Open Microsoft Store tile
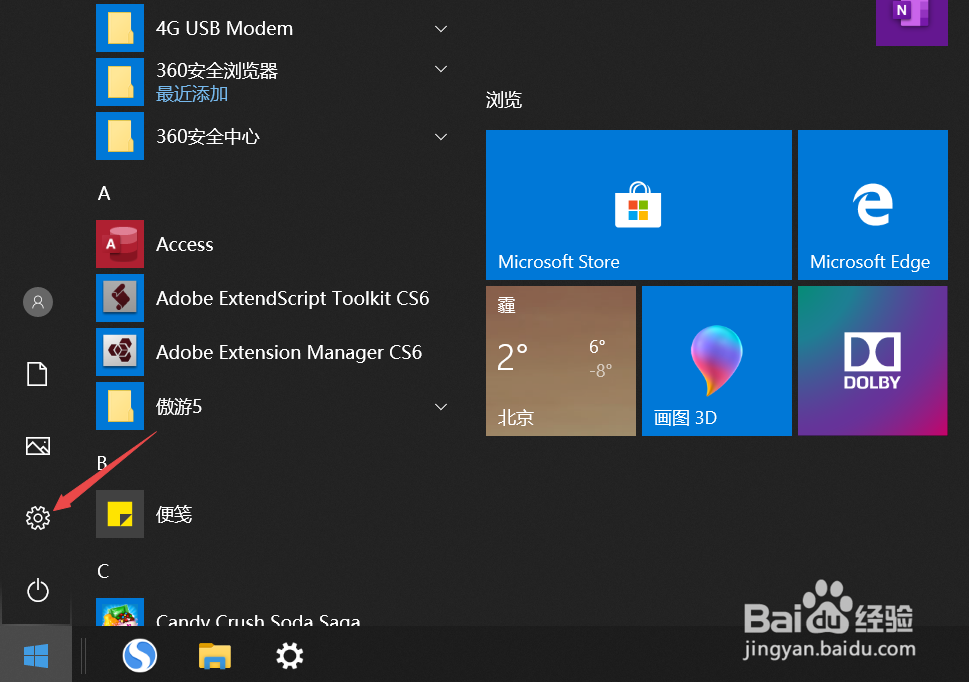The width and height of the screenshot is (969, 682). click(x=638, y=204)
